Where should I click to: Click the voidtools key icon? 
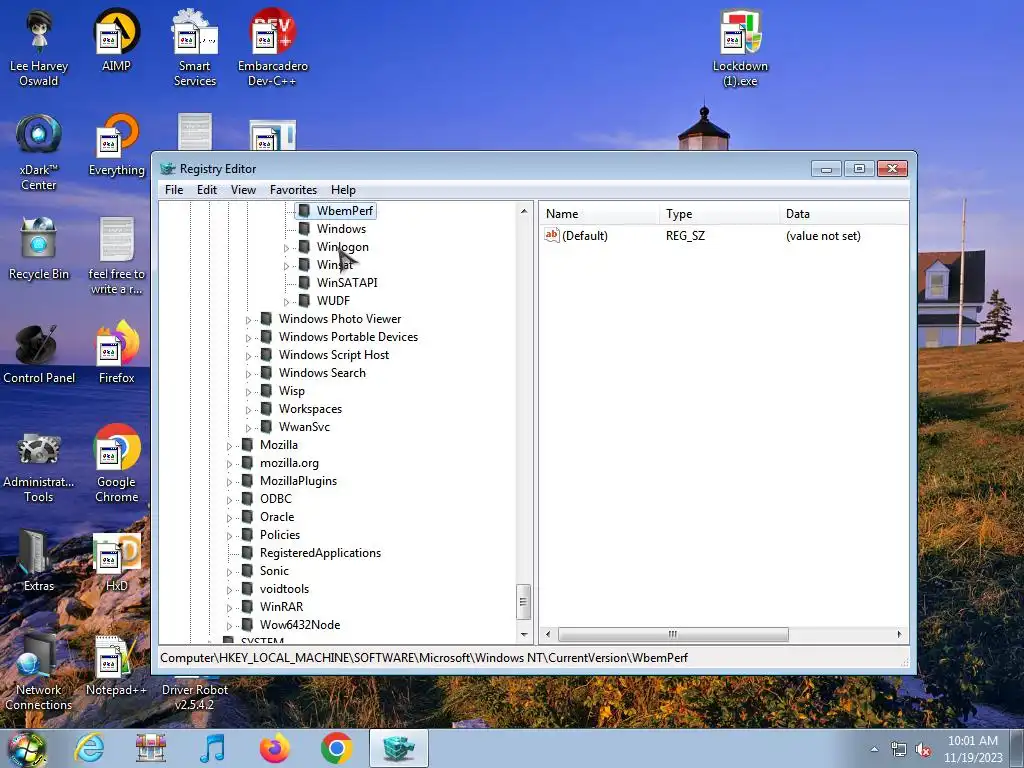(248, 588)
